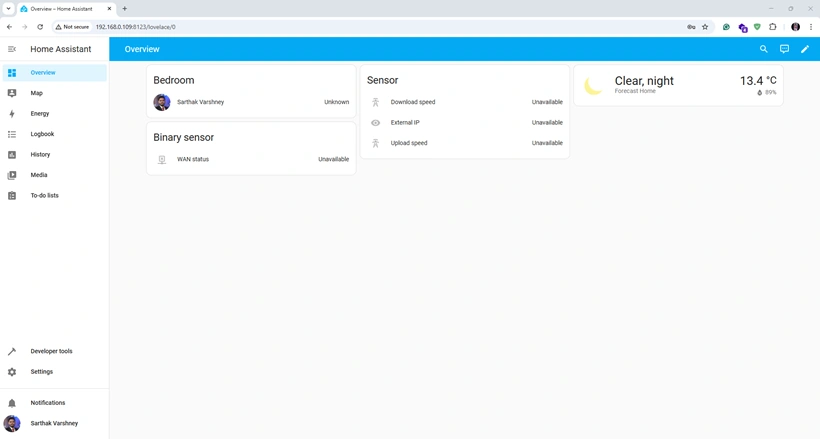Screen dimensions: 820x439
Task: Click Sarthak Varshney name in Bedroom card
Action: 200,102
